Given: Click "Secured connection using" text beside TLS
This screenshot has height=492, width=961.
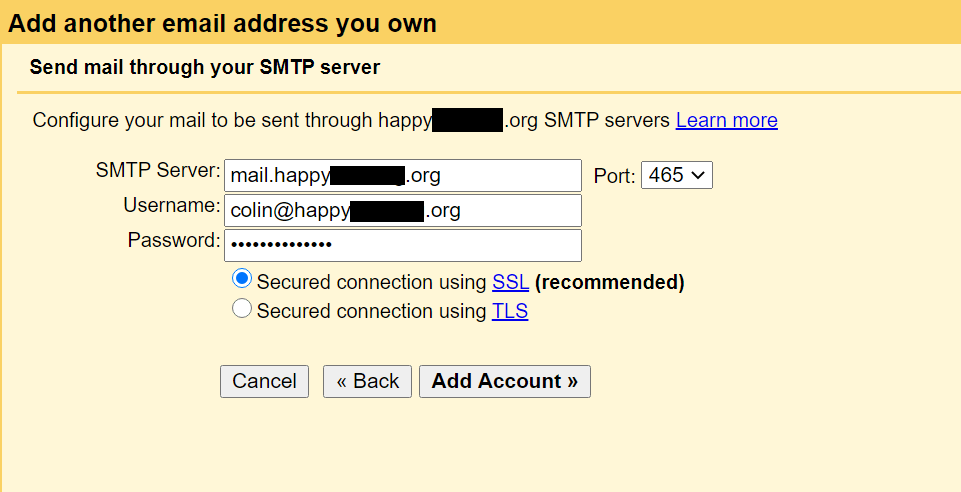Looking at the screenshot, I should (x=371, y=311).
